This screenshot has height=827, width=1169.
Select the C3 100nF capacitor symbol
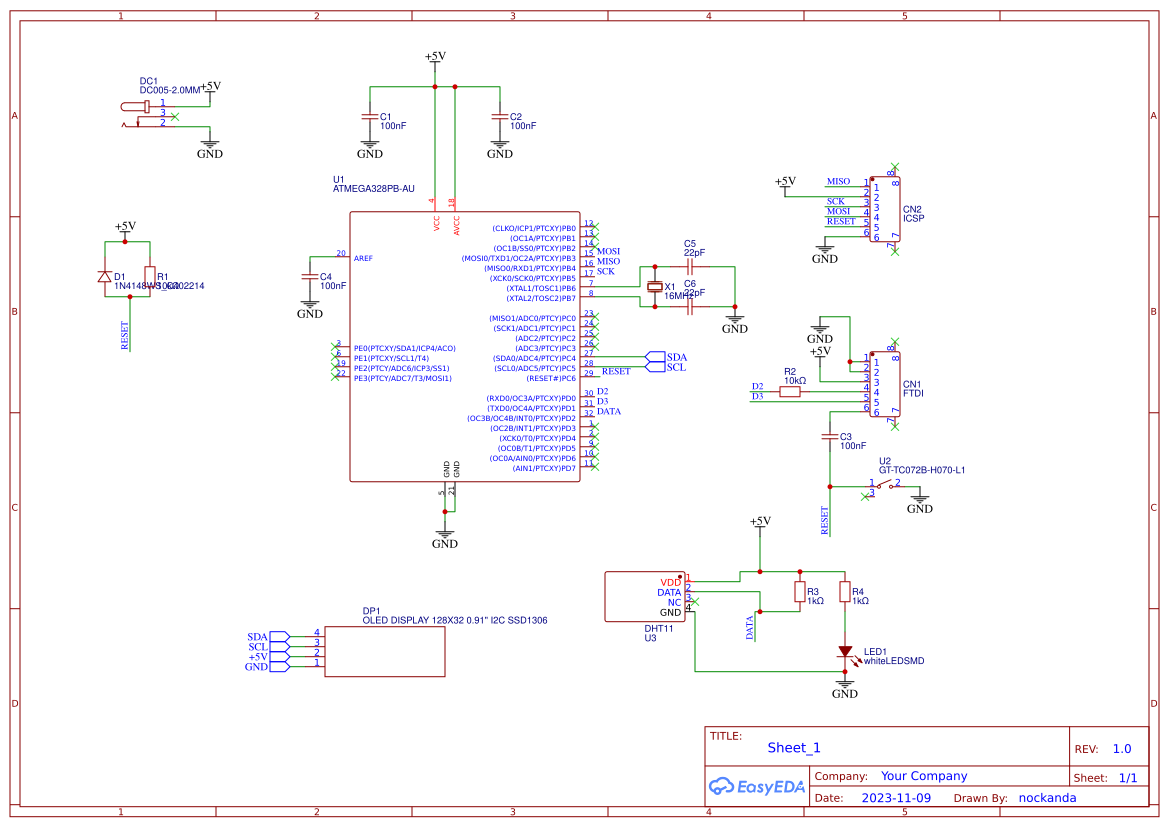pyautogui.click(x=830, y=437)
